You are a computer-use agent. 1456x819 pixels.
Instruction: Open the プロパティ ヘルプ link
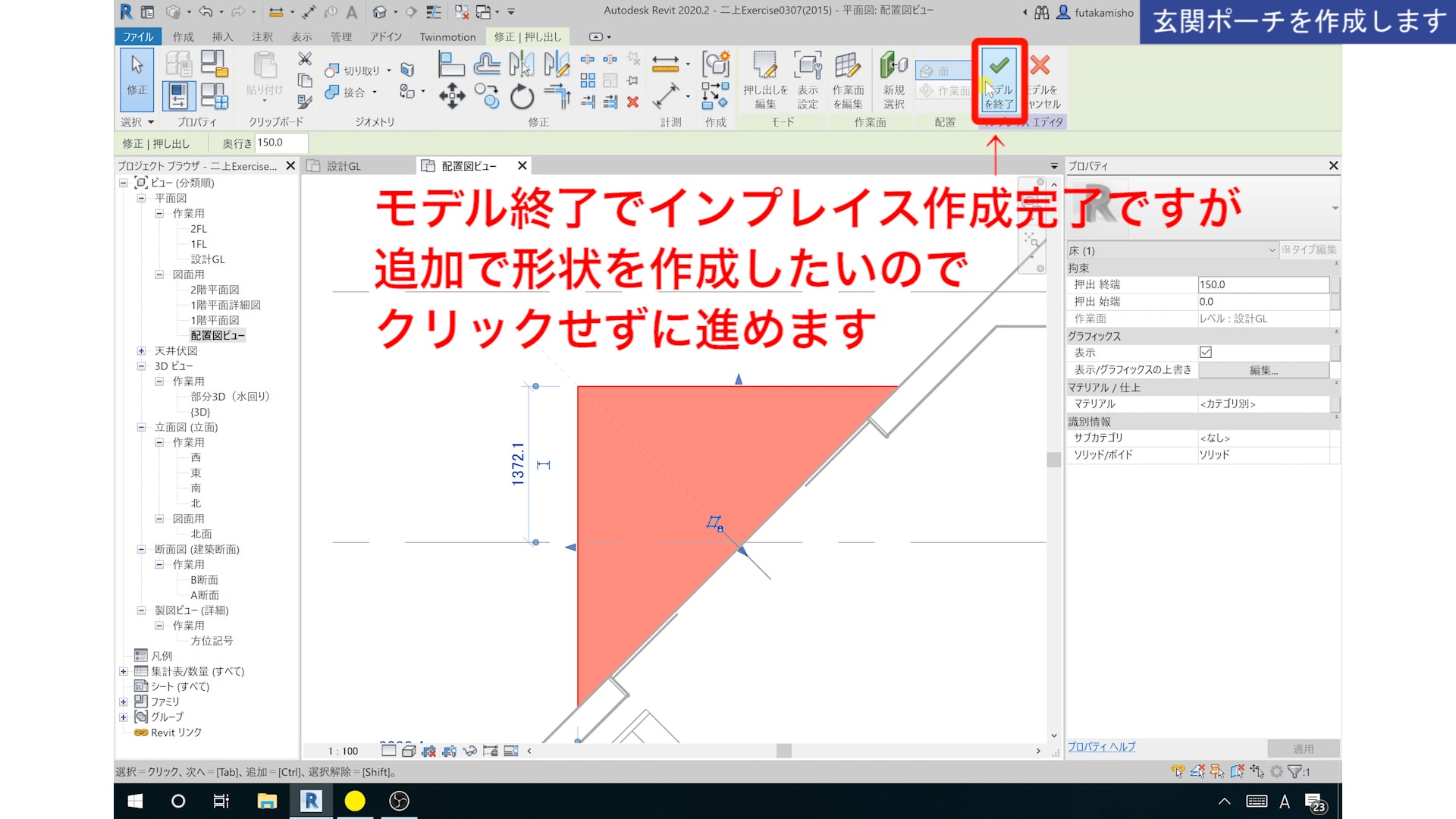pos(1101,747)
